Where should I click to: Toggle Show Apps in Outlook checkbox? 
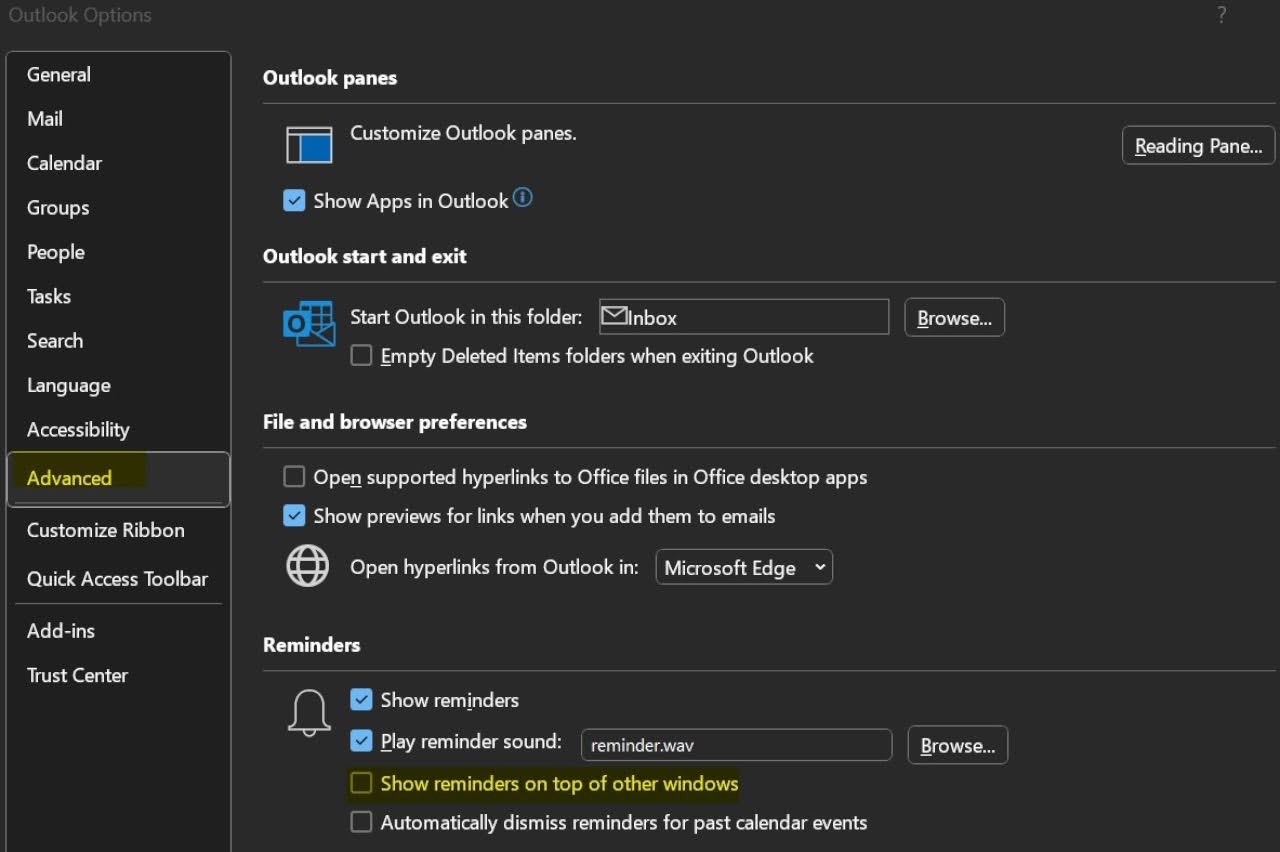tap(294, 201)
